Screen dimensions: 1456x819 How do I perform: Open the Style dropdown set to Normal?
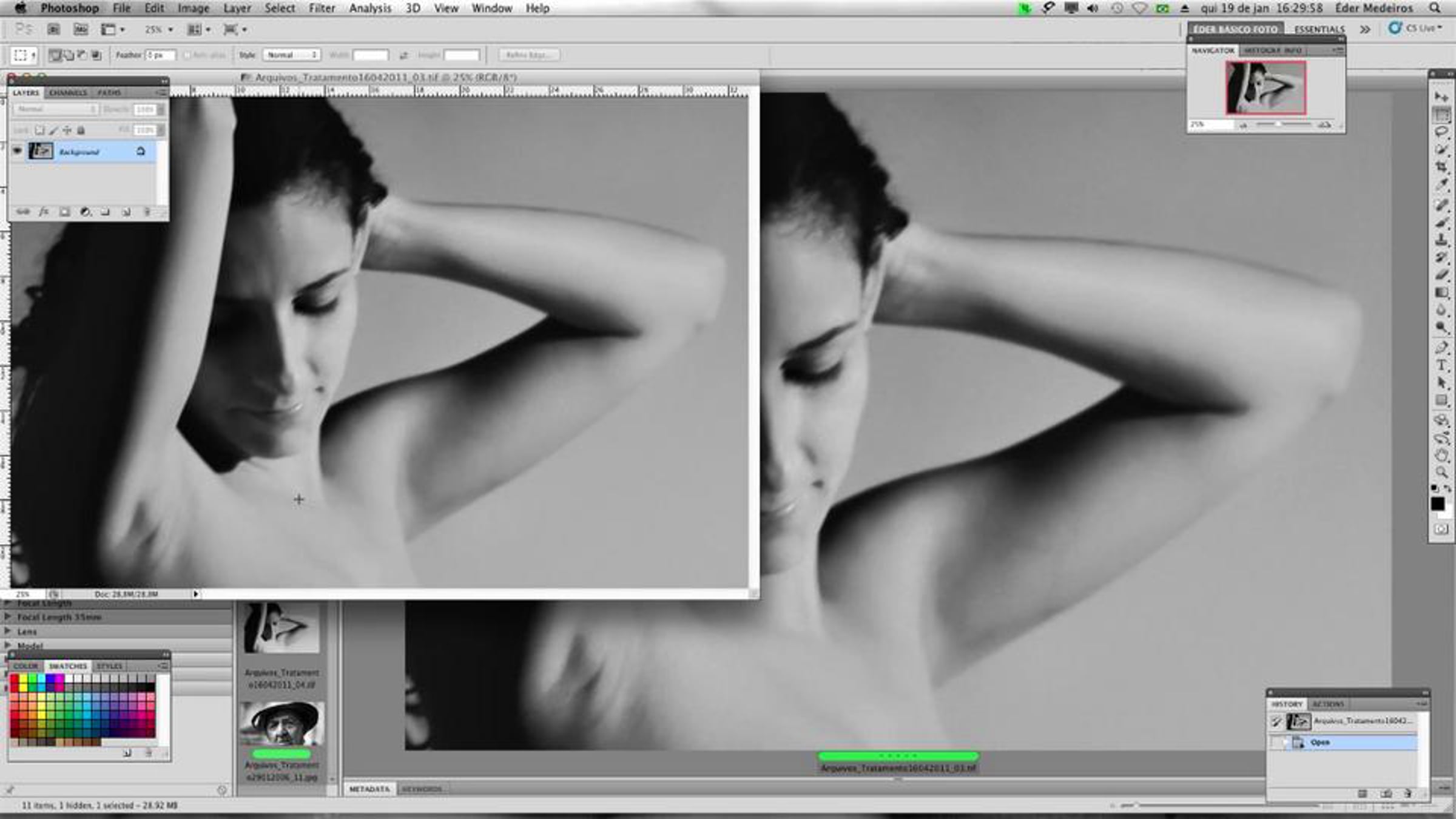291,55
